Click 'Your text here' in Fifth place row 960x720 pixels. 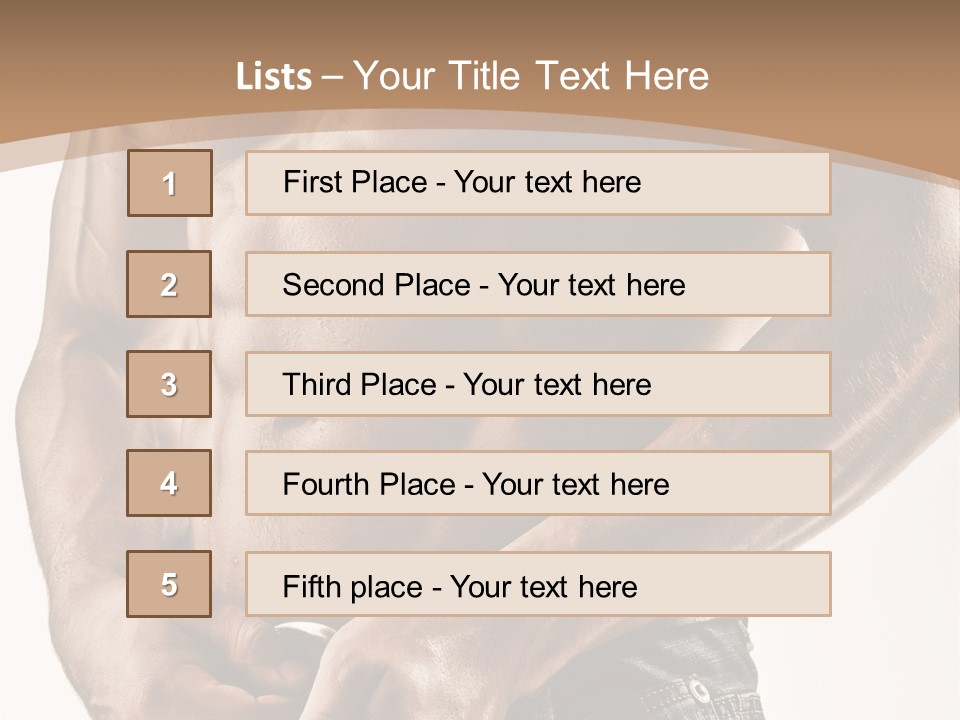click(x=543, y=586)
